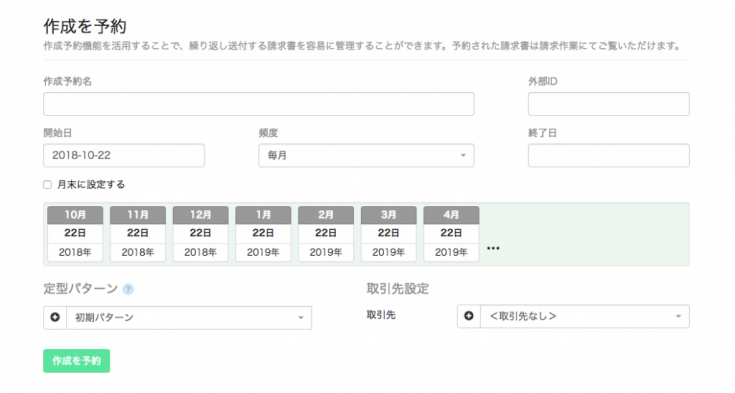
Task: Select the 4月 22日 2019年 date card
Action: click(451, 234)
